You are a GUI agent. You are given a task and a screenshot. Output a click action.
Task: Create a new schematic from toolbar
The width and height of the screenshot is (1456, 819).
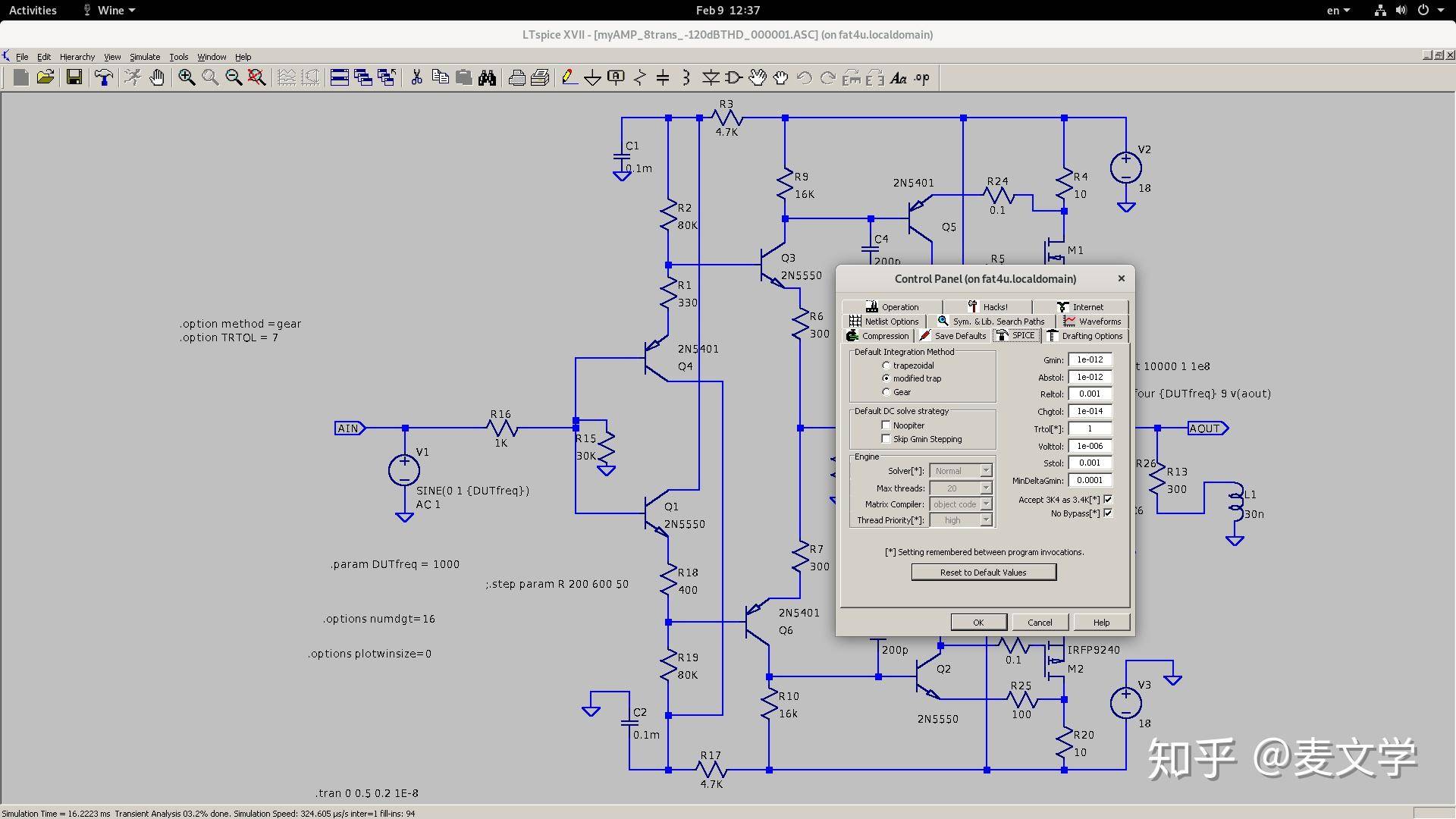(21, 77)
